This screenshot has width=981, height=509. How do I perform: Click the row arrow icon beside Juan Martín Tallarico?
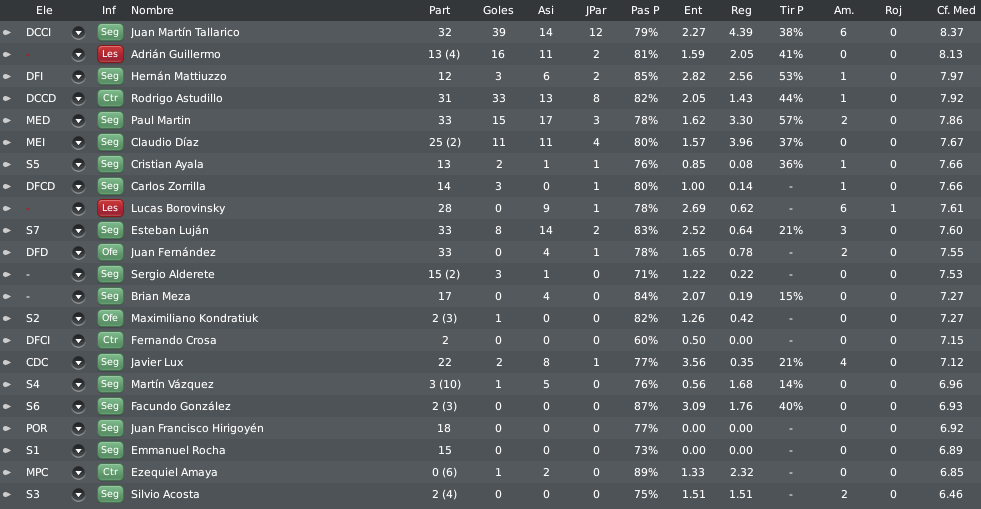pyautogui.click(x=7, y=33)
